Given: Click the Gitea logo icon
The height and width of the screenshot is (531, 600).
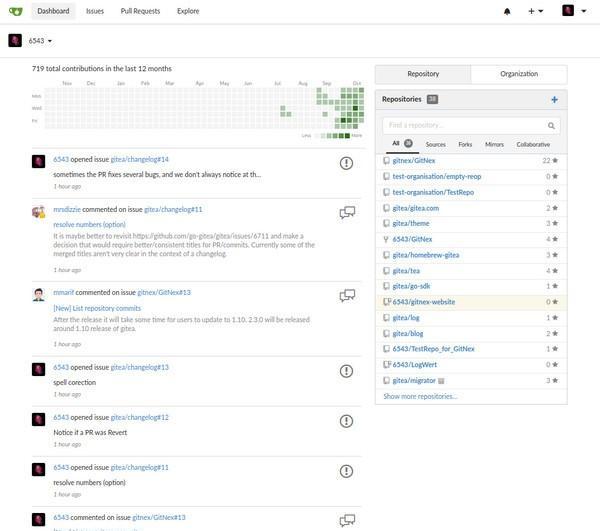Looking at the screenshot, I should tap(16, 11).
